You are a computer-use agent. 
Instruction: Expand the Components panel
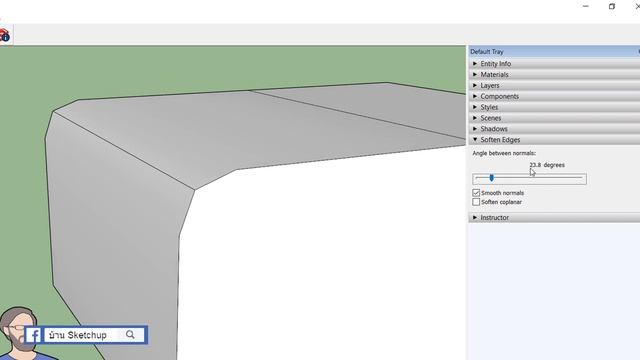point(554,96)
